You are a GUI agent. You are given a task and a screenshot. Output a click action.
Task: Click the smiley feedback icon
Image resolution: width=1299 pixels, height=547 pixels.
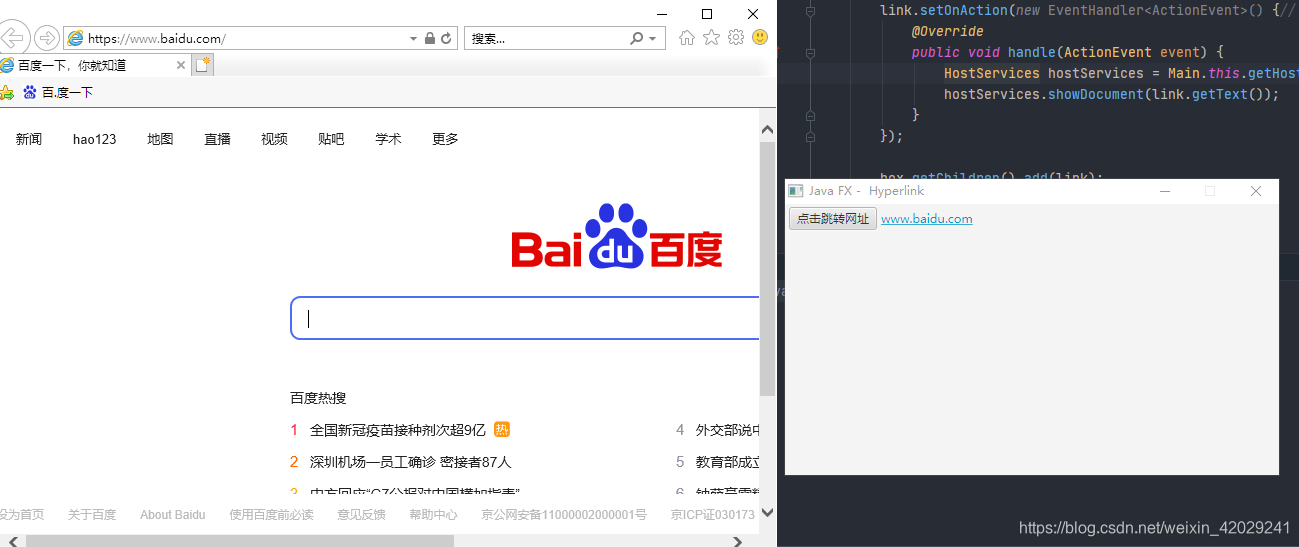(760, 38)
